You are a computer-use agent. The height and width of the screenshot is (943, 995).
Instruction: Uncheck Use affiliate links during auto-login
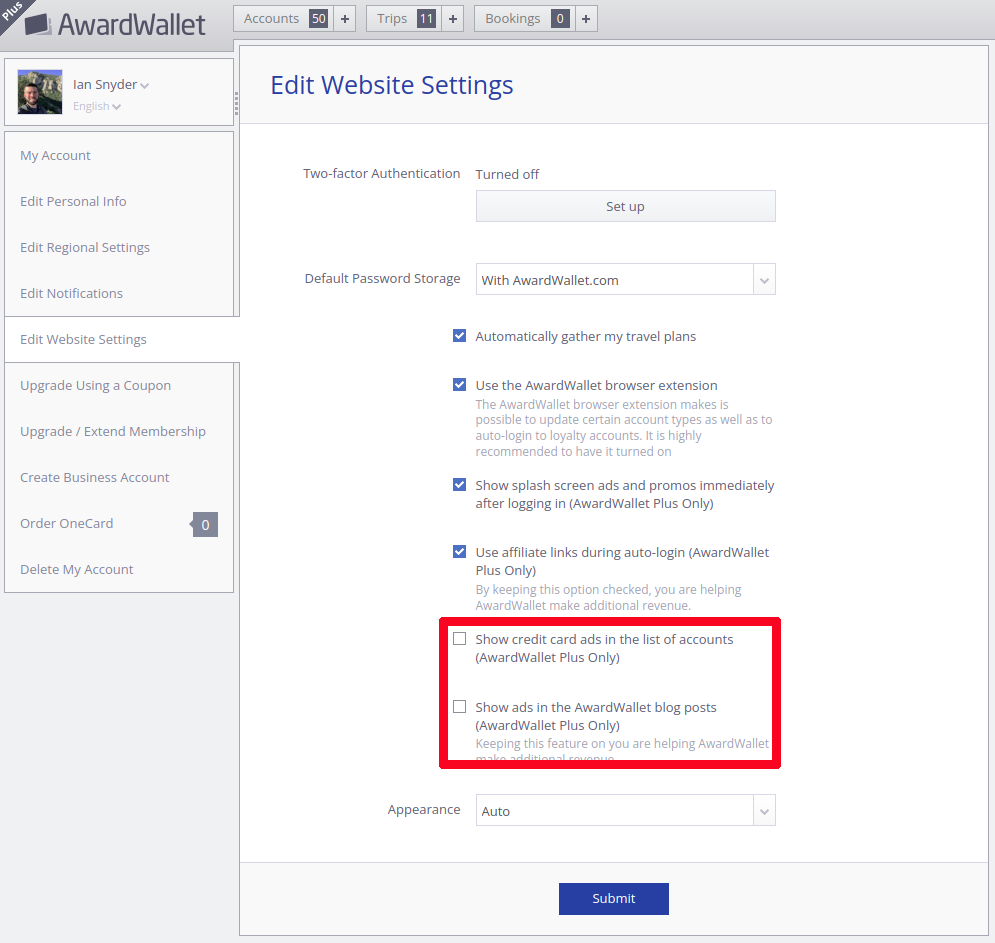pos(459,551)
